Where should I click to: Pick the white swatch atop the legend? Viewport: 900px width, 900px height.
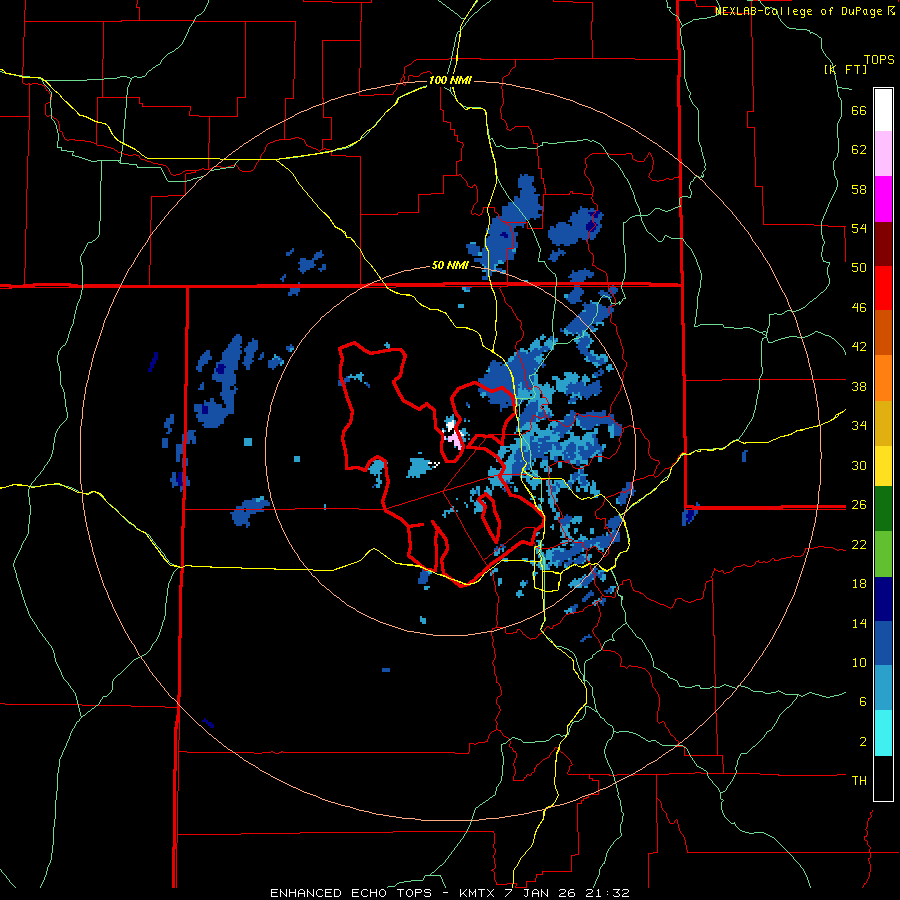883,110
